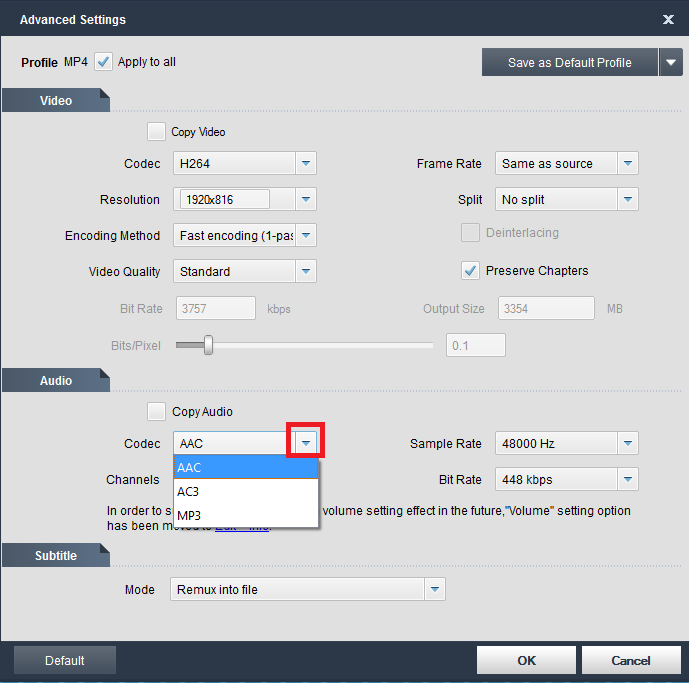Click Save as Default Profile button
This screenshot has height=683, width=689.
pos(569,62)
